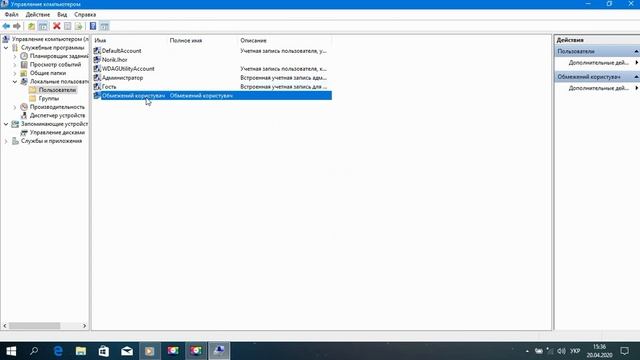Click the Forward arrow in the toolbar
This screenshot has height=360, width=640.
[x=17, y=26]
